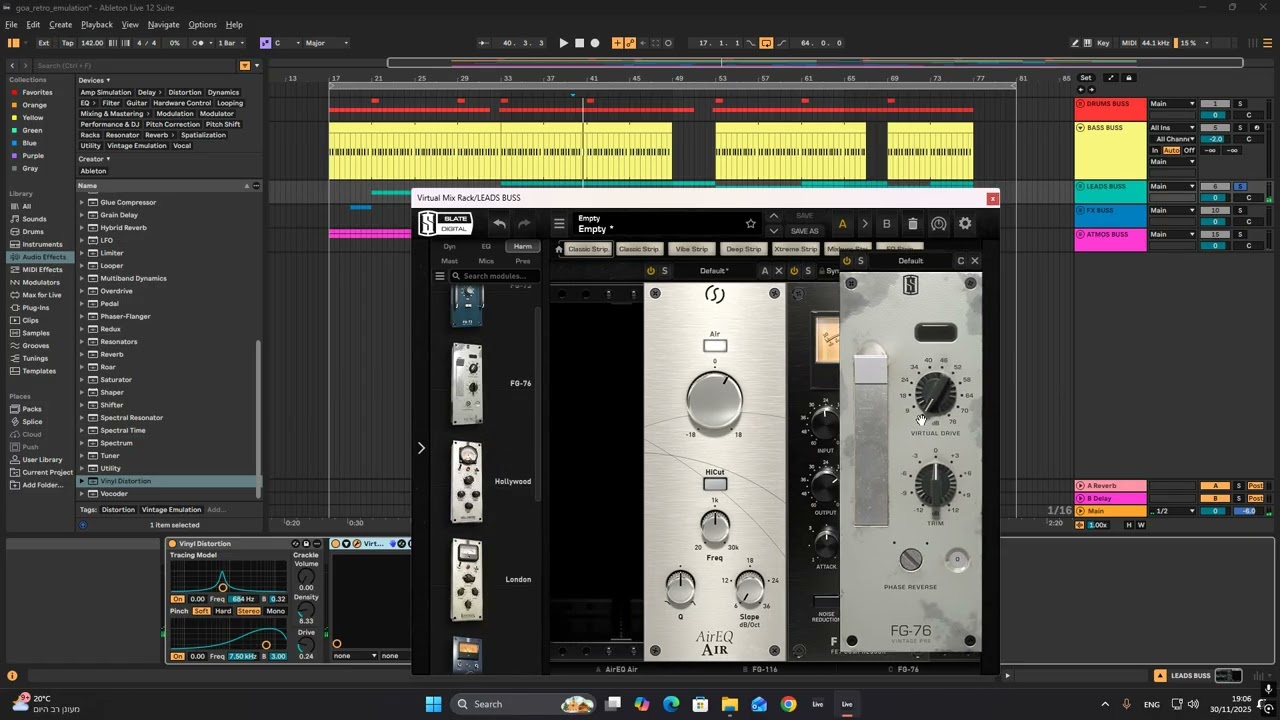The height and width of the screenshot is (720, 1280).
Task: Toggle the Phase Reverse switch on FG-76
Action: (911, 559)
